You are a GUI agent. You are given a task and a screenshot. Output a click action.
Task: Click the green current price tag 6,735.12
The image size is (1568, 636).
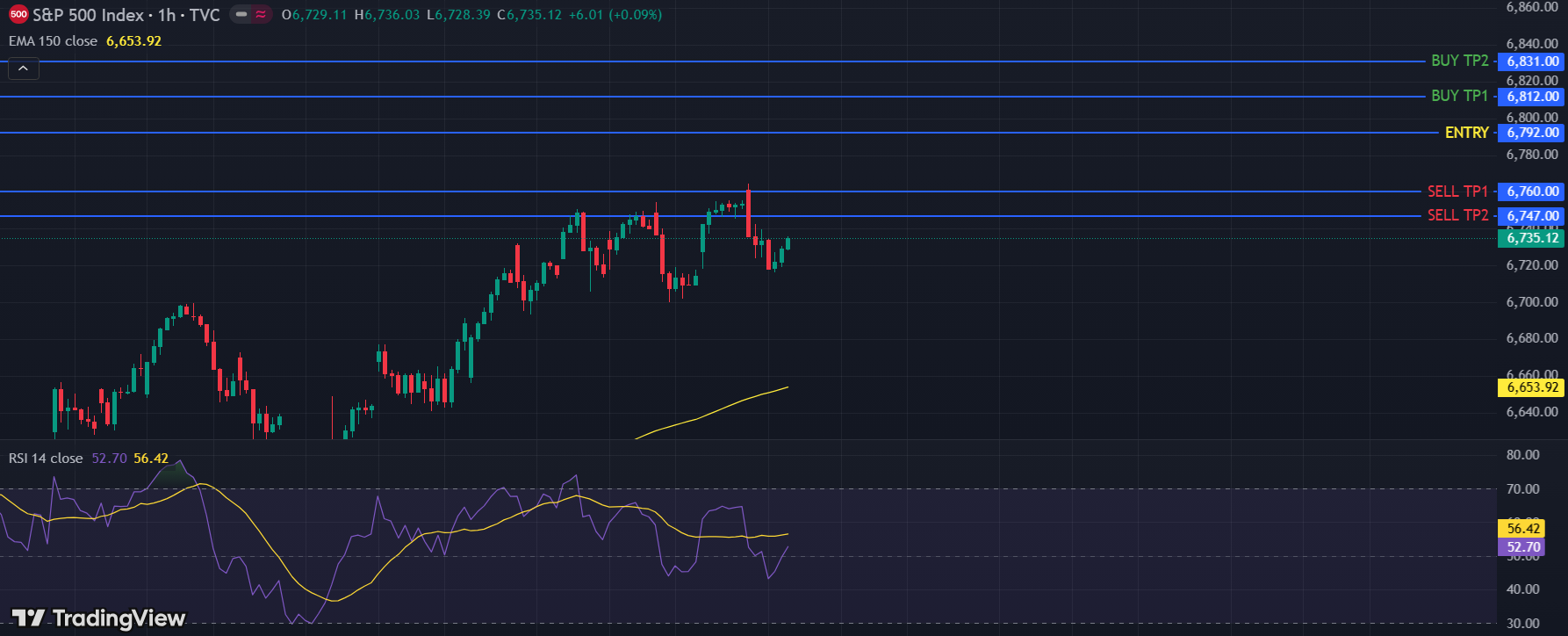pos(1532,238)
